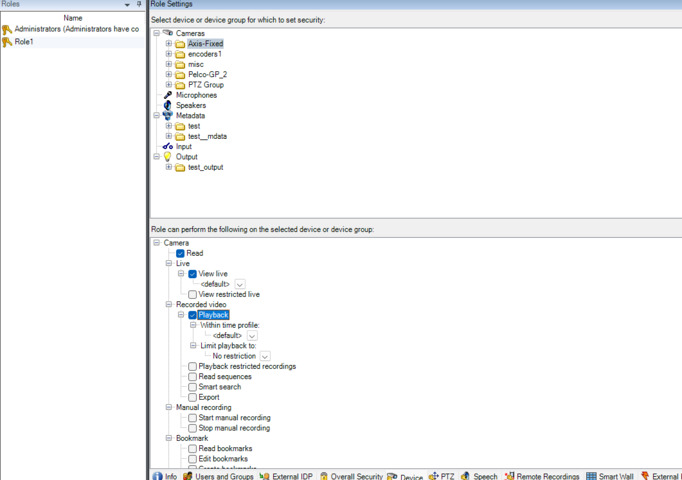Uncheck the camera Read checkbox
The height and width of the screenshot is (480, 682).
point(181,253)
